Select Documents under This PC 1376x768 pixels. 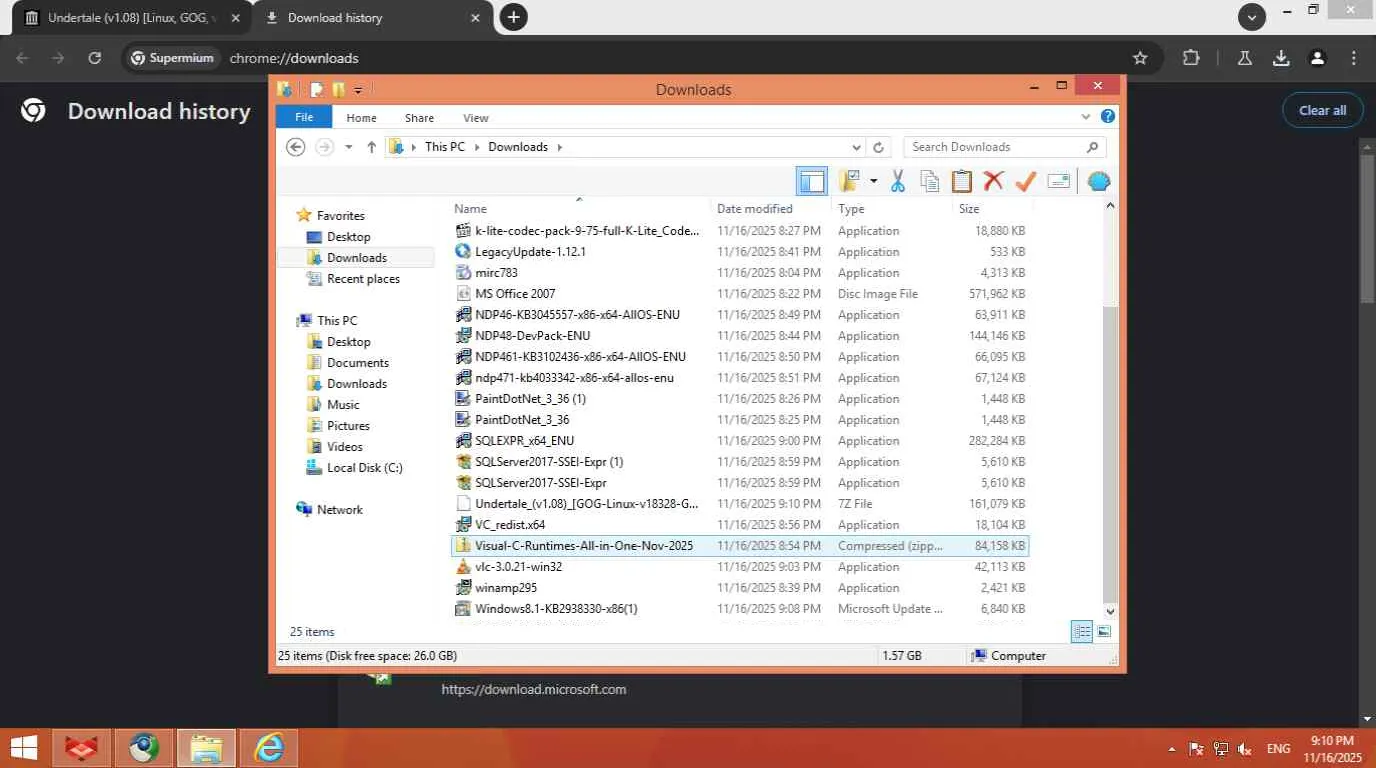click(x=358, y=363)
